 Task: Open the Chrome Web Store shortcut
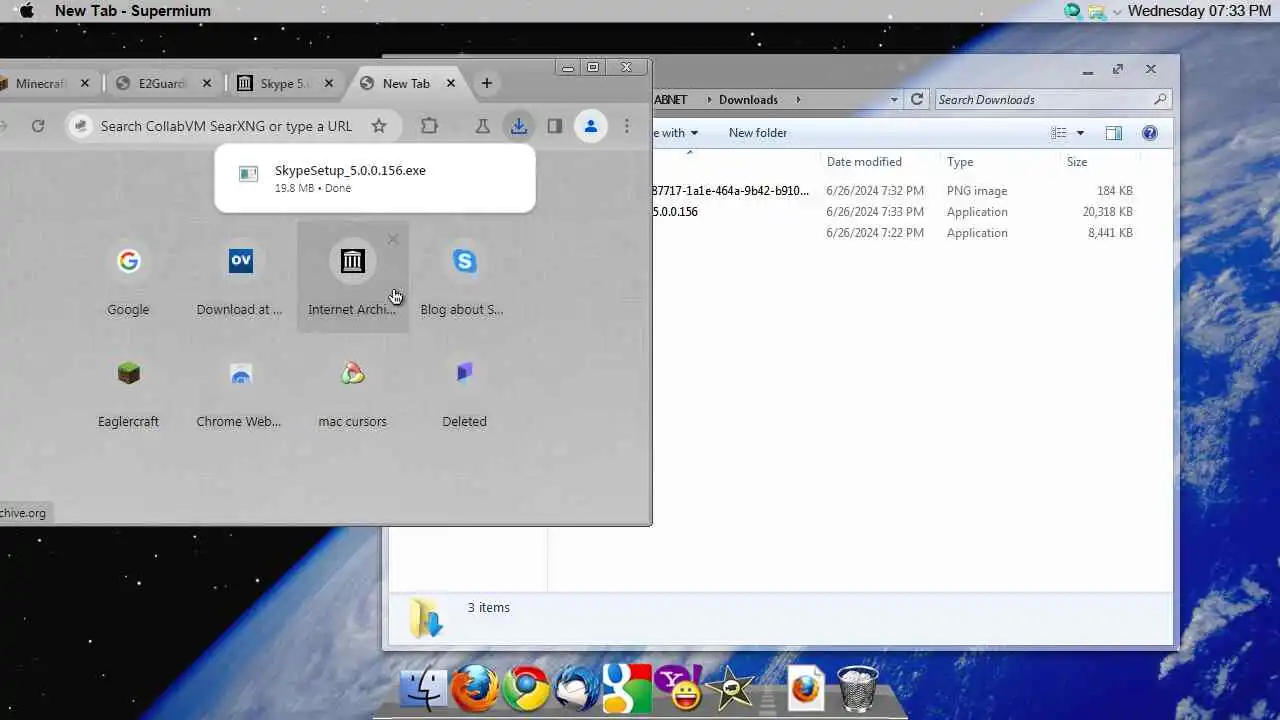240,389
